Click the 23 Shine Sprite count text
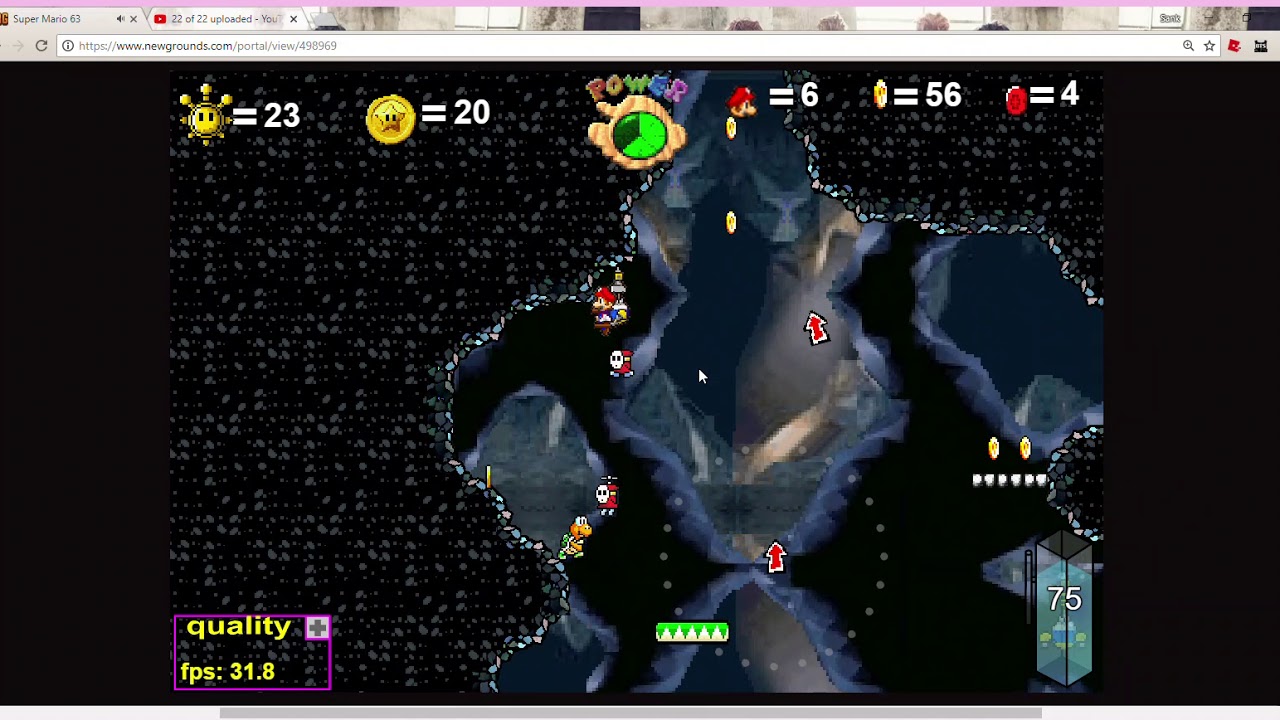Viewport: 1280px width, 720px height. pyautogui.click(x=281, y=115)
